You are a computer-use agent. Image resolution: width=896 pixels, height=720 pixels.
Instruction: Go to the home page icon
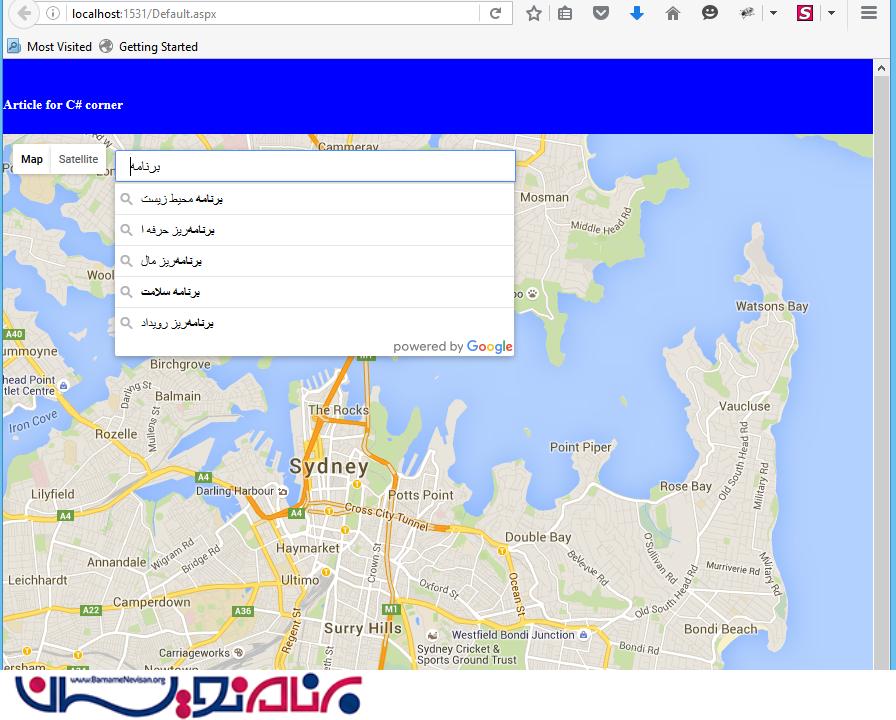point(673,13)
